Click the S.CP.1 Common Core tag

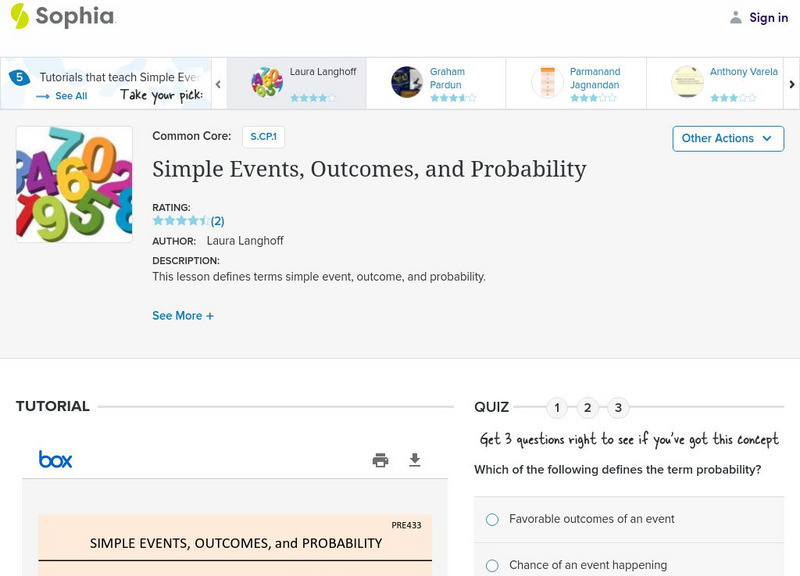tap(263, 136)
